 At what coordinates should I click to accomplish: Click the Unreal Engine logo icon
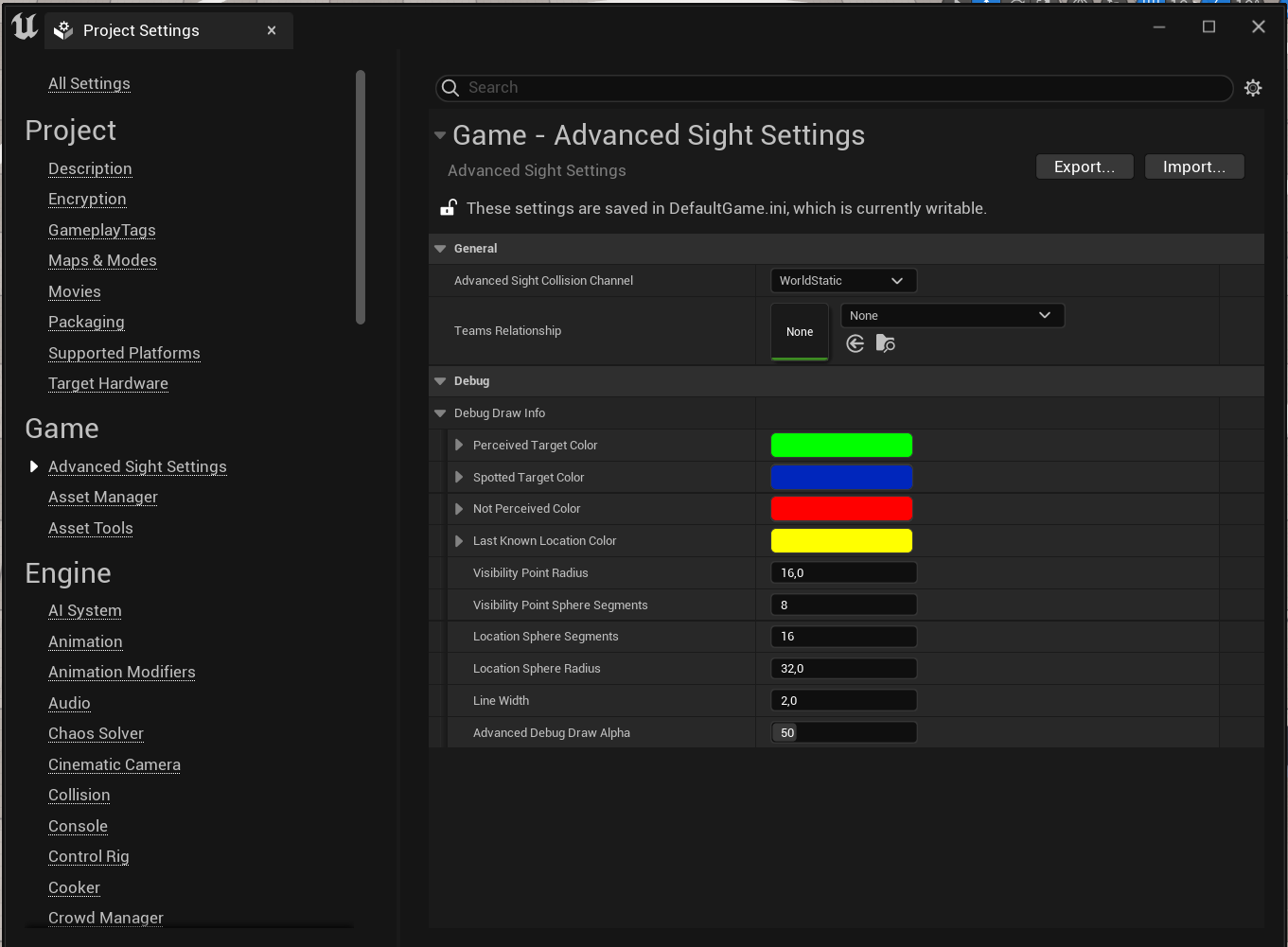point(25,27)
